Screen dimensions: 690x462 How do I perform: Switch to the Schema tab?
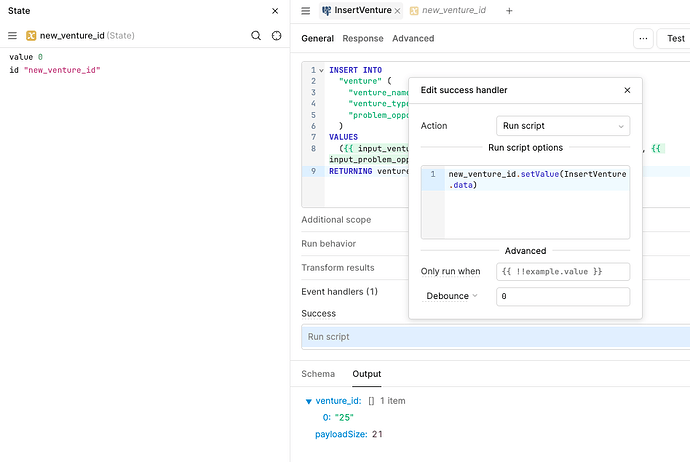coord(318,374)
